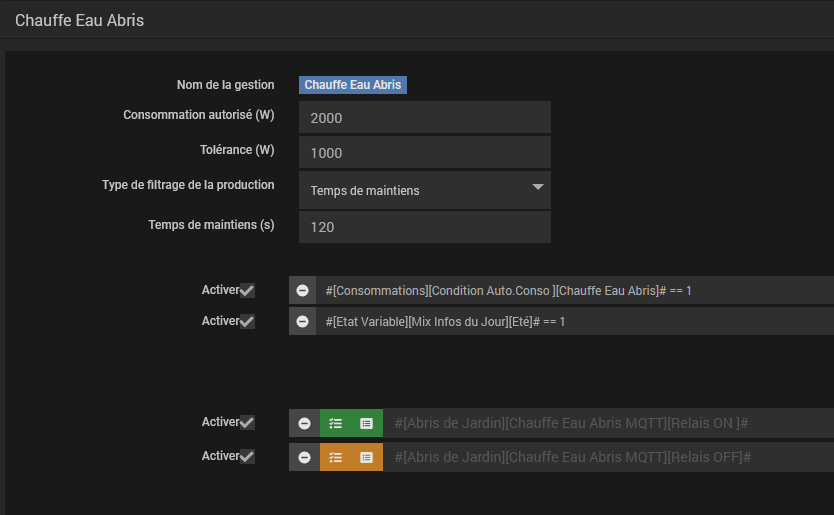834x515 pixels.
Task: Click minus icon on Relais ON action
Action: [304, 423]
